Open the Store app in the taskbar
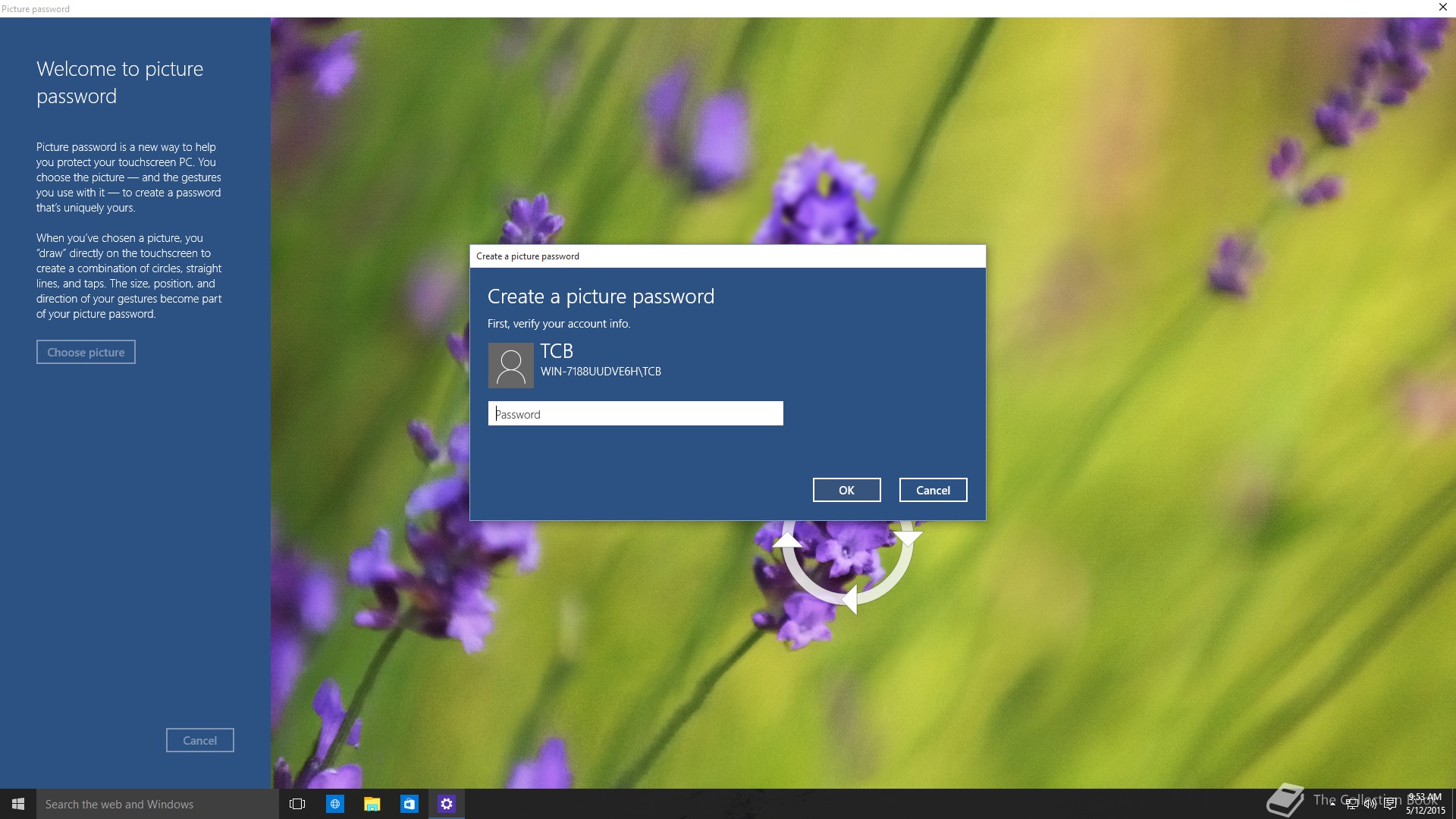Screen dimensions: 1456x819 coord(409,804)
